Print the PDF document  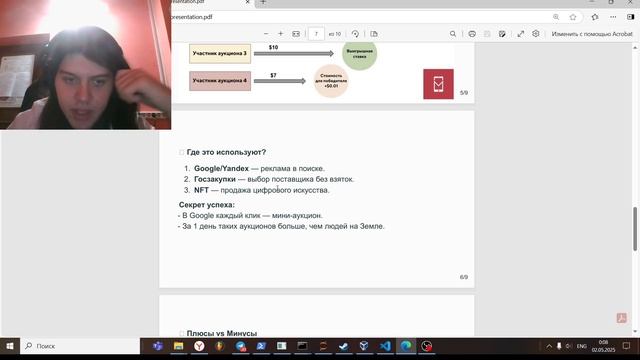point(472,34)
